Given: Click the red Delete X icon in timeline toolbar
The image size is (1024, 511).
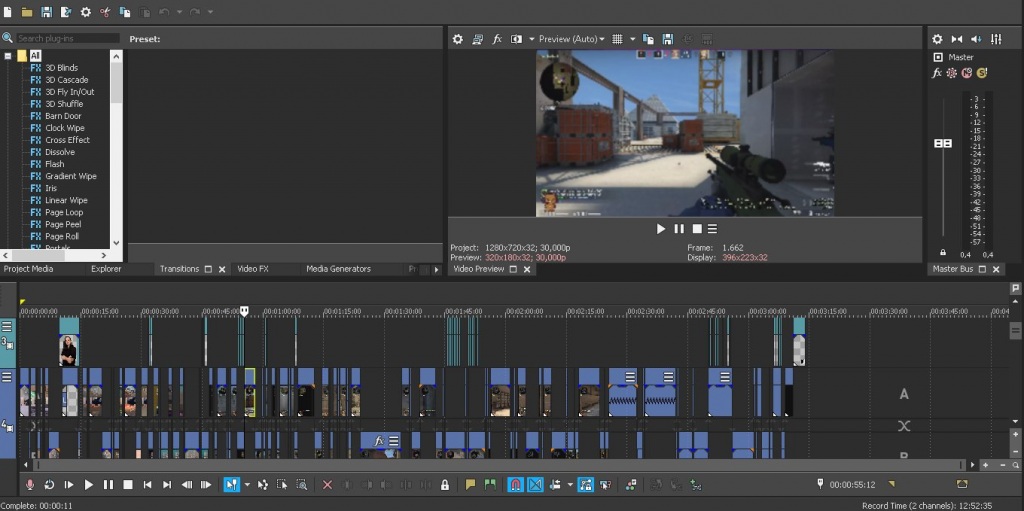Looking at the screenshot, I should tap(327, 485).
